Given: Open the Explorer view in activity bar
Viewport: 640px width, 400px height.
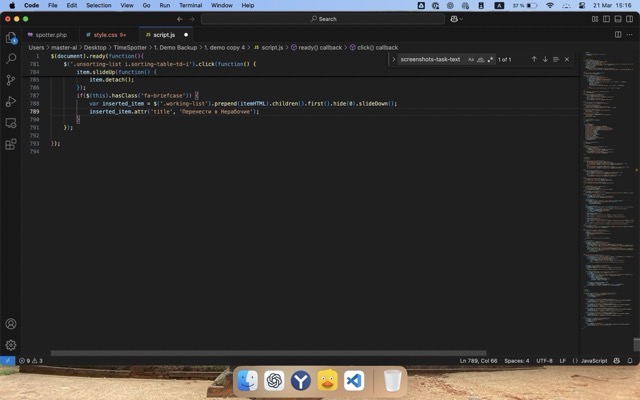Looking at the screenshot, I should coord(11,38).
